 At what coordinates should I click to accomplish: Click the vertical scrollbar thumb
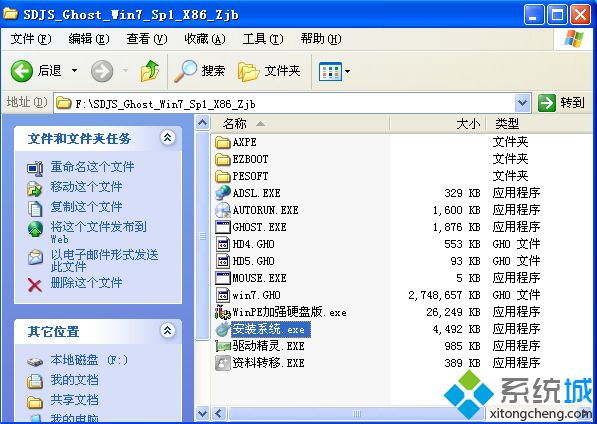pyautogui.click(x=203, y=236)
